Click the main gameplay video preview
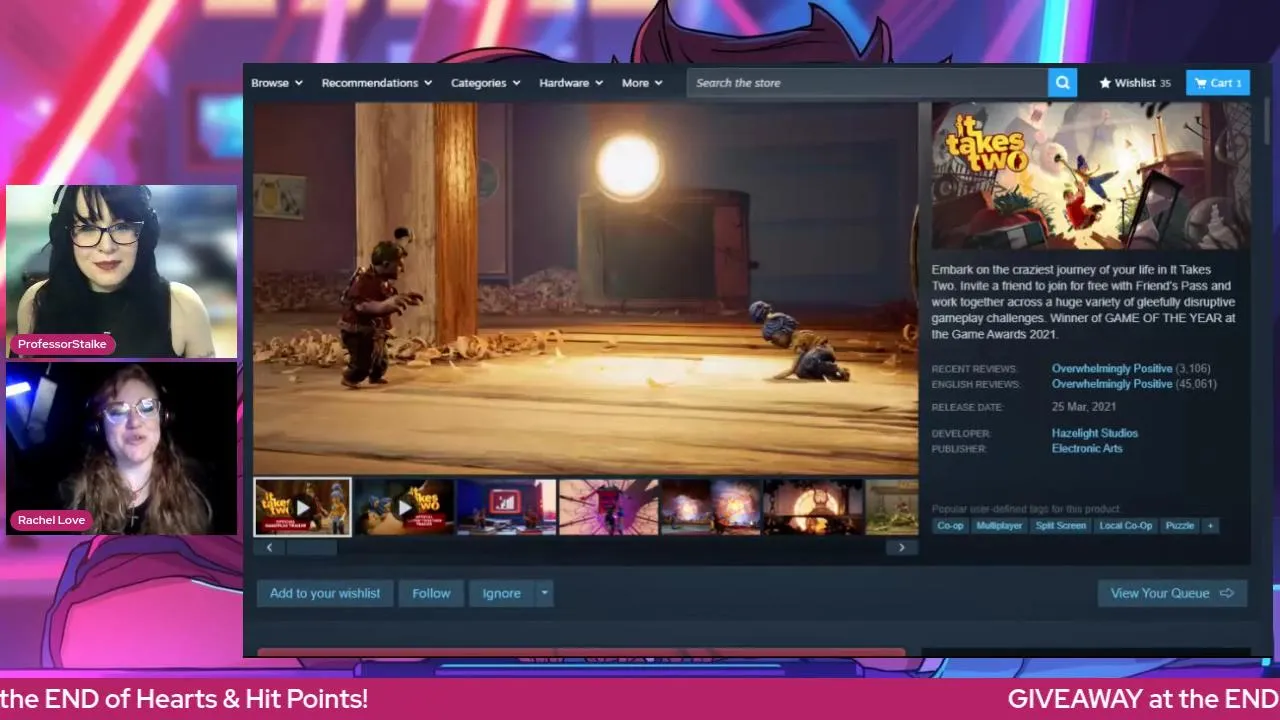 click(x=585, y=288)
